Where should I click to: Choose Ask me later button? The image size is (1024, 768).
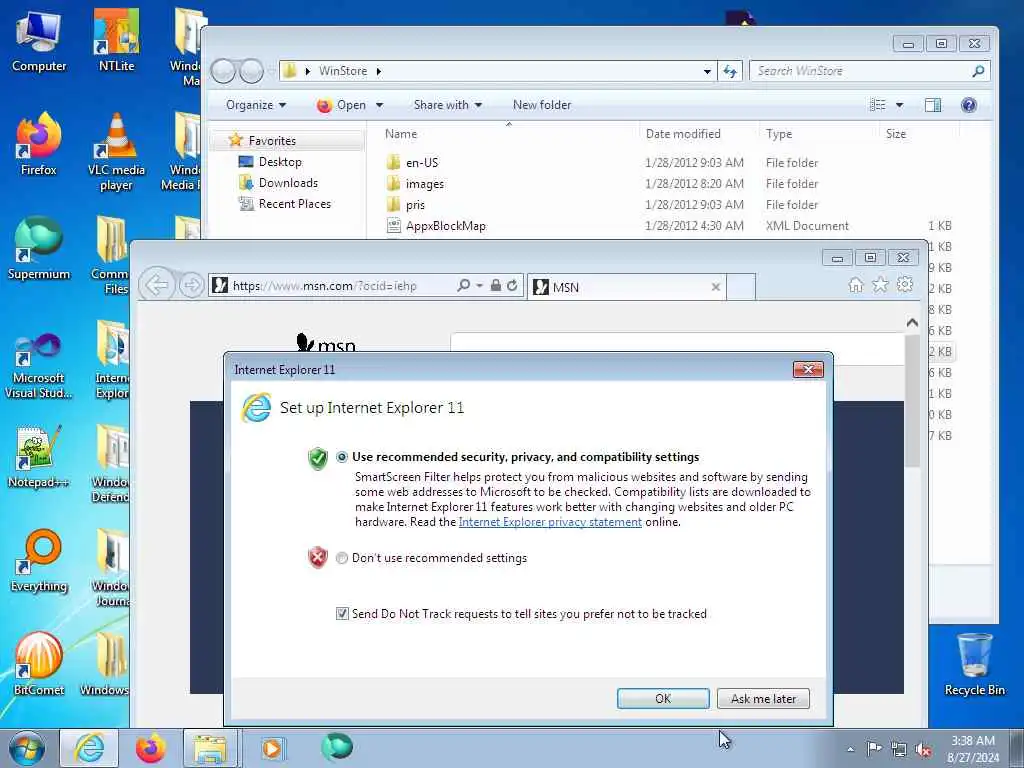tap(763, 699)
